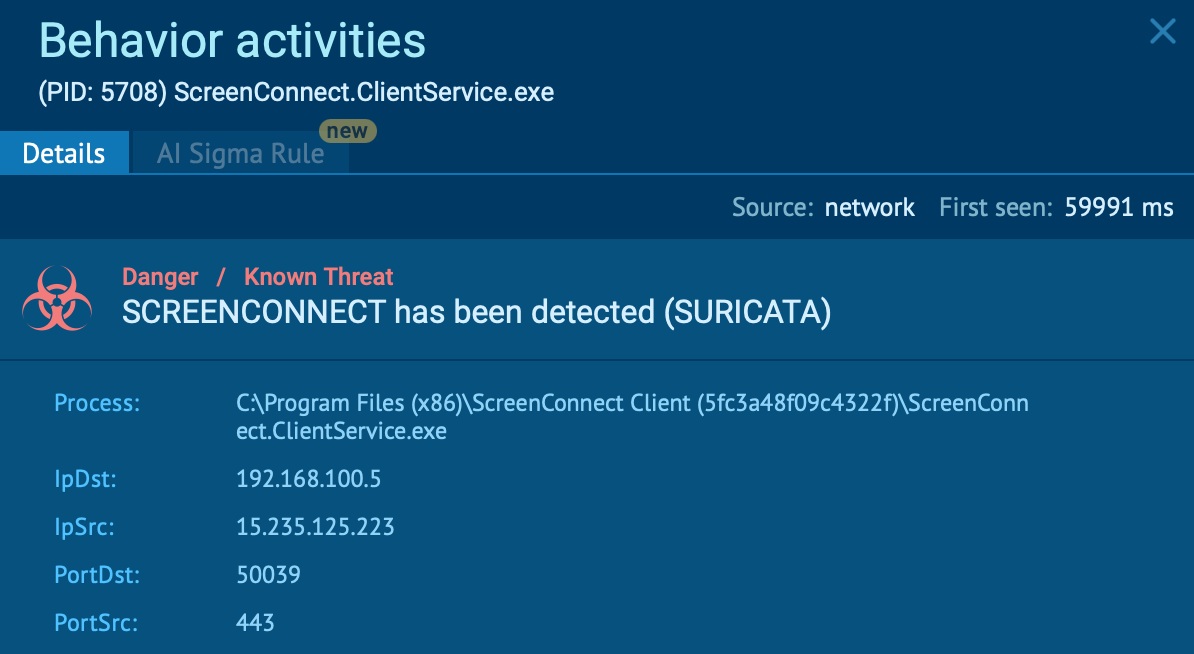The image size is (1194, 654).
Task: Click the SCREENCONNECT has been detected title
Action: coord(477,312)
